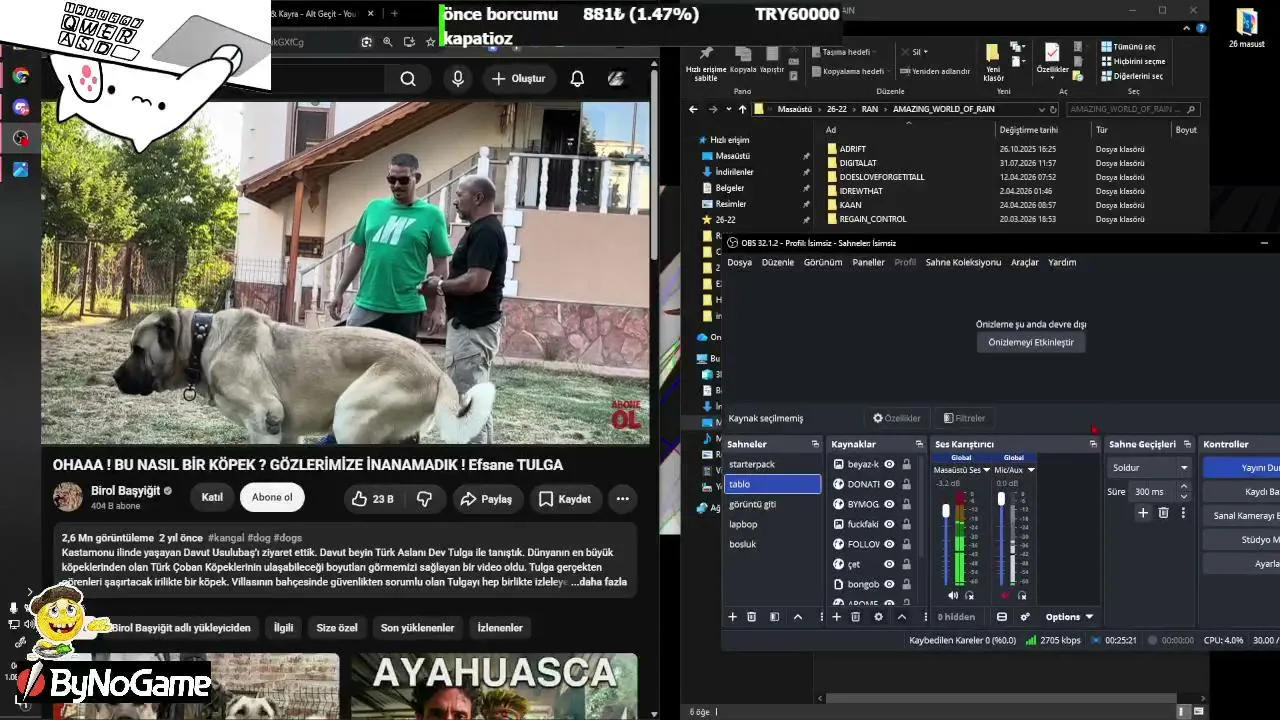This screenshot has width=1280, height=720.
Task: Remove the selected source in Kaynaklar
Action: click(x=855, y=617)
